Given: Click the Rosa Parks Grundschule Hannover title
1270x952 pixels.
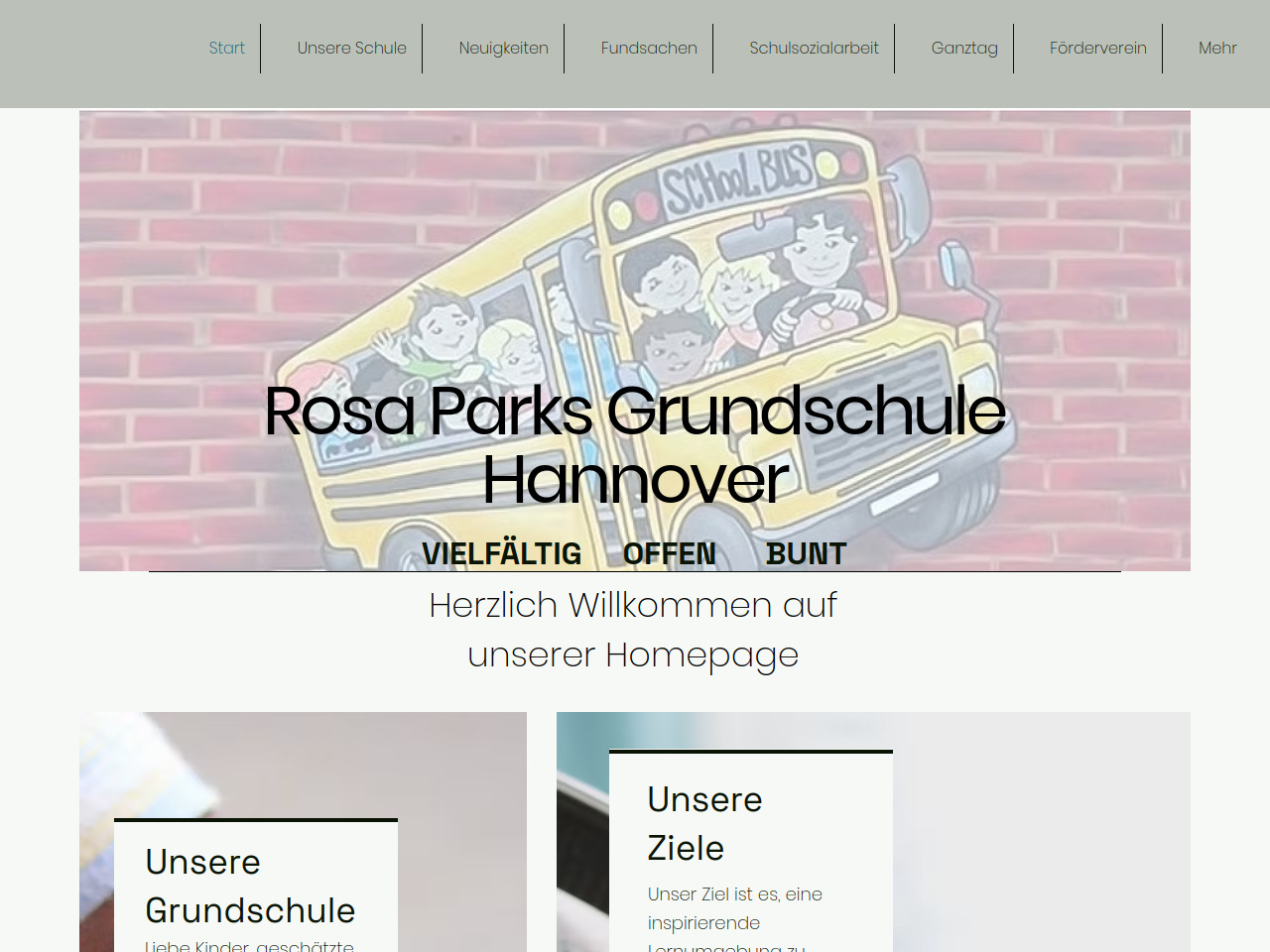Looking at the screenshot, I should [x=635, y=444].
